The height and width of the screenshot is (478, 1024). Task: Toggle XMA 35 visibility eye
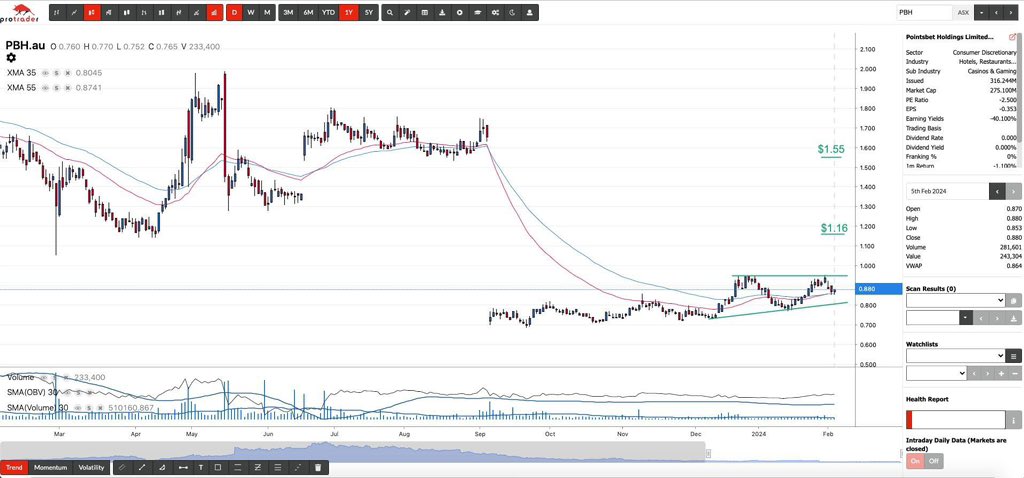click(46, 72)
